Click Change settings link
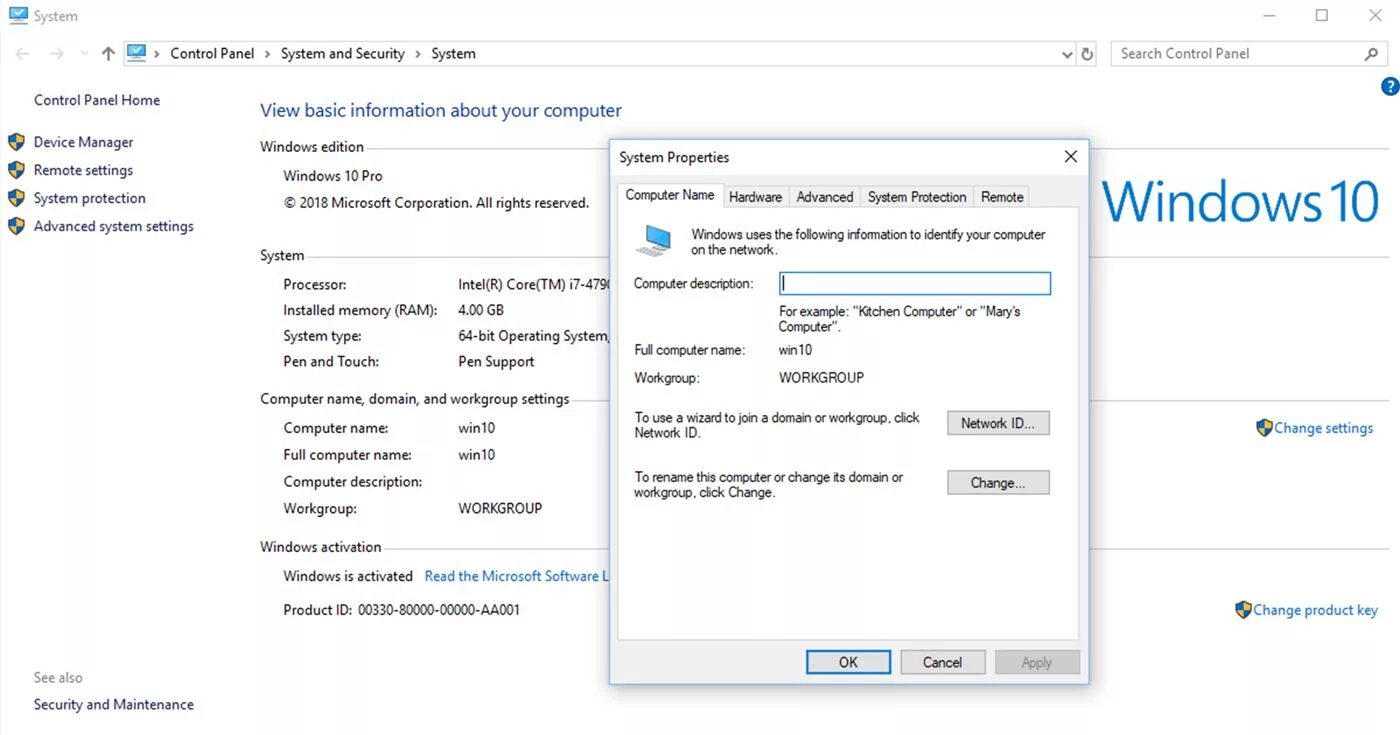This screenshot has height=735, width=1400. click(x=1323, y=428)
